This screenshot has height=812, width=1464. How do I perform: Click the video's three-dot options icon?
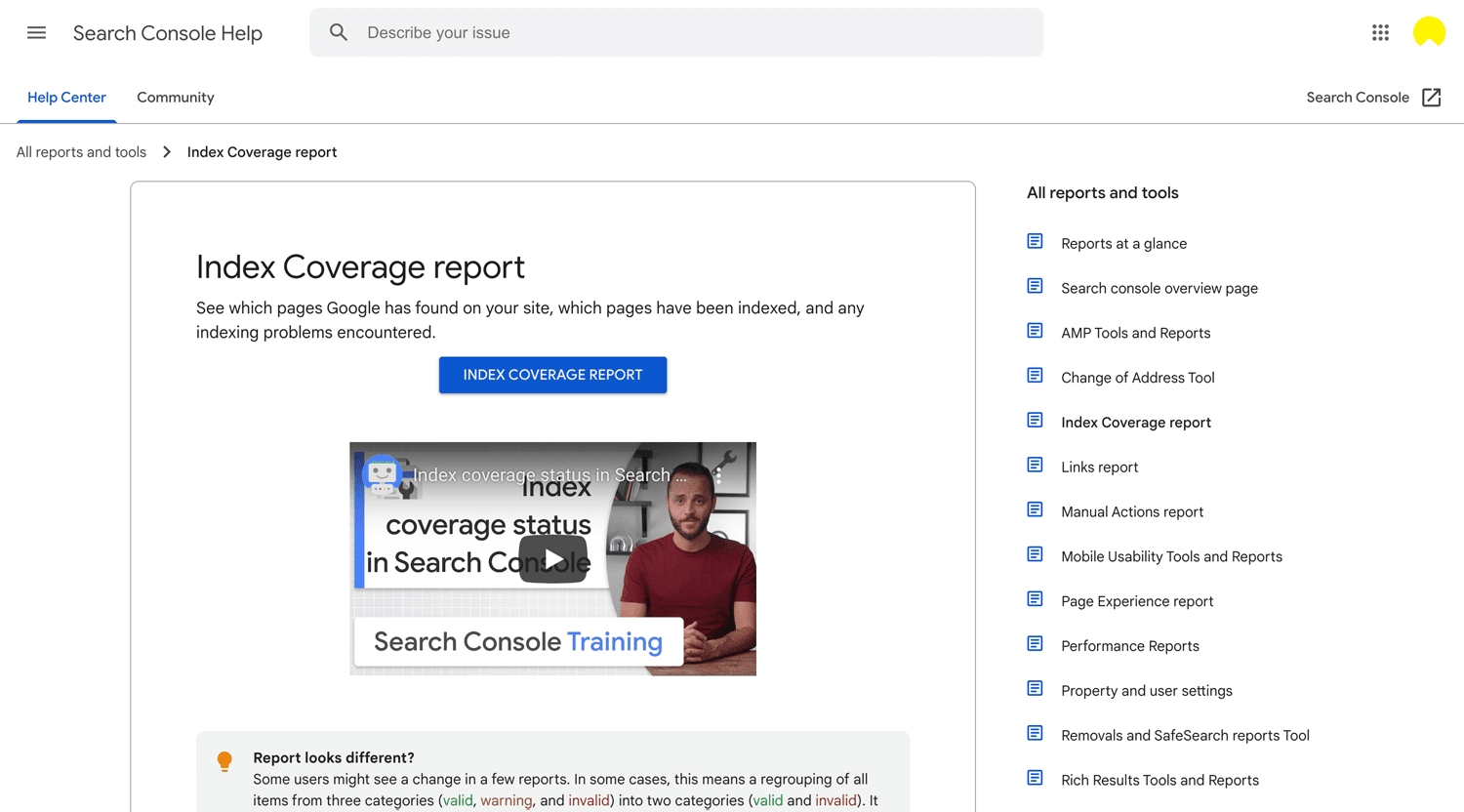click(x=719, y=475)
